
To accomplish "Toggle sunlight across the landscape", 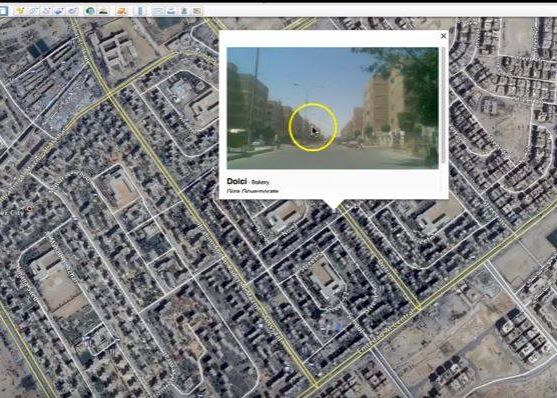I will coord(103,11).
